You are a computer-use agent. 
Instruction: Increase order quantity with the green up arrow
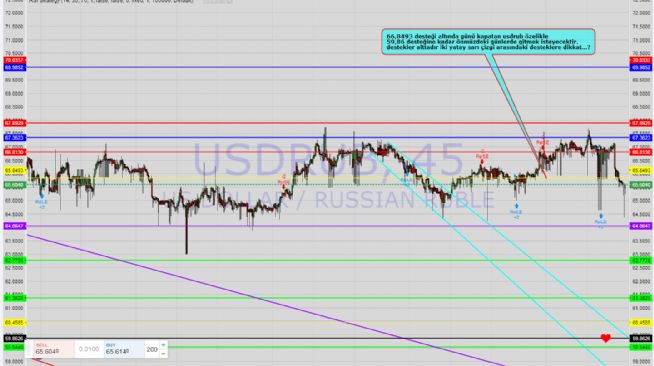click(163, 345)
